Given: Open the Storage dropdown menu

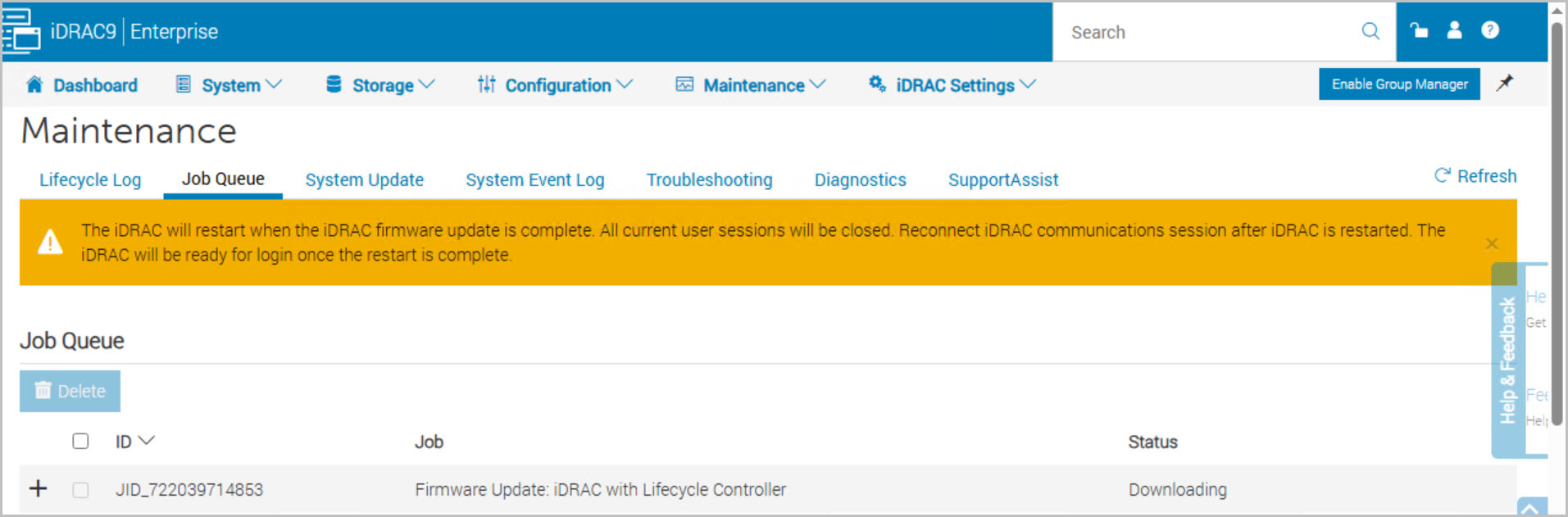Looking at the screenshot, I should click(x=381, y=85).
